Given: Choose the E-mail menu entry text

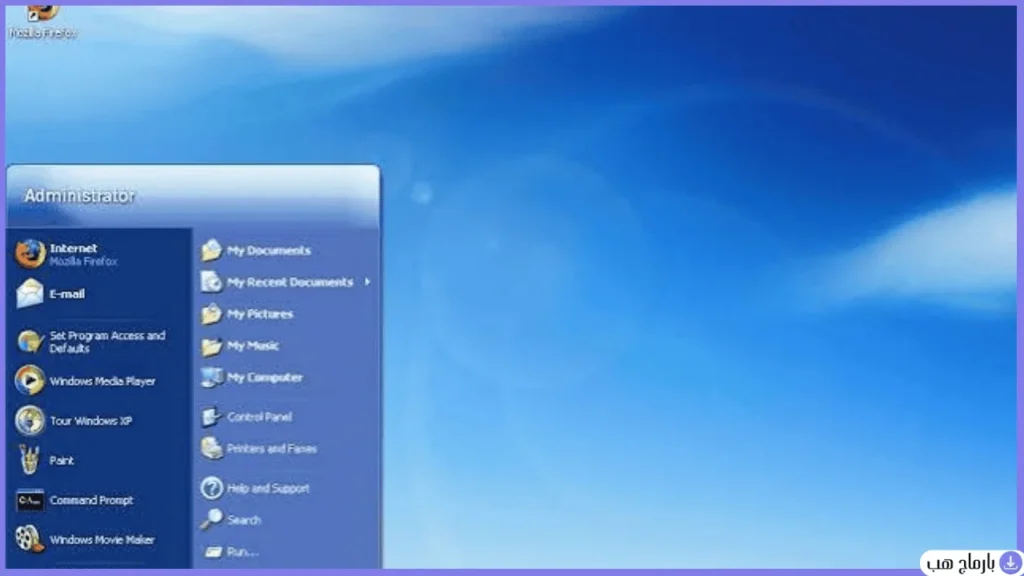Looking at the screenshot, I should tap(67, 294).
